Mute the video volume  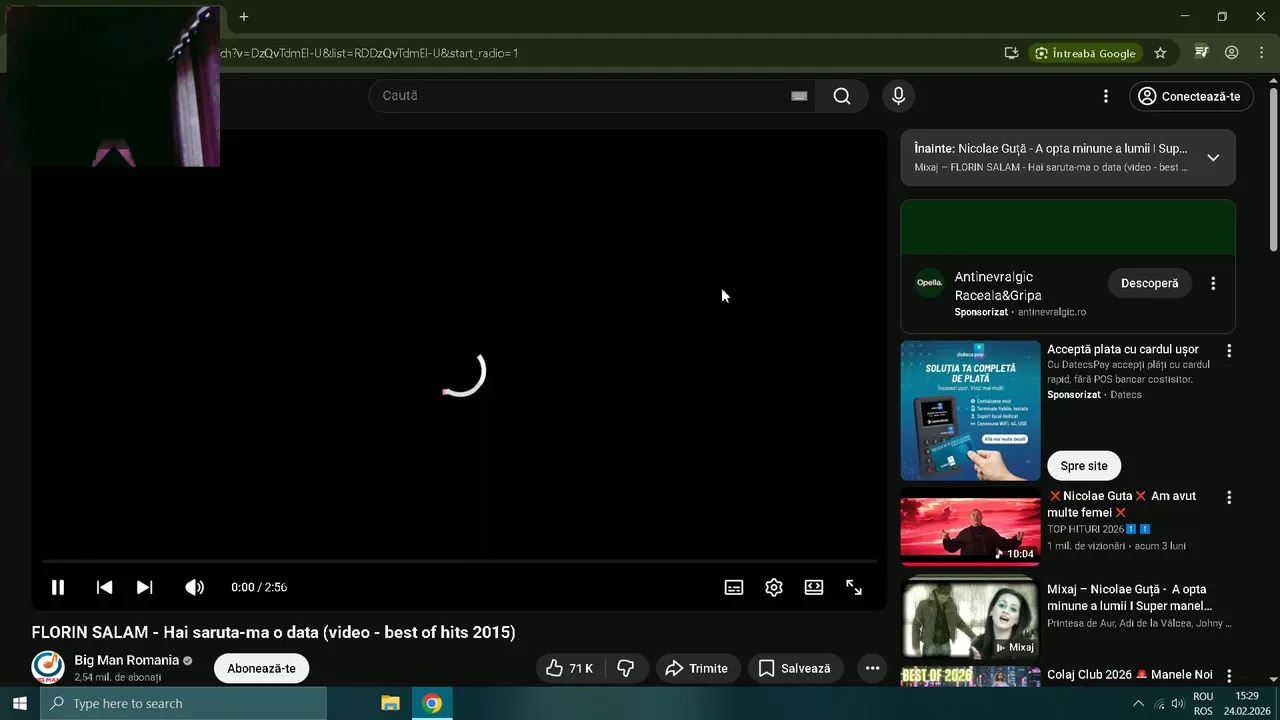[x=195, y=587]
